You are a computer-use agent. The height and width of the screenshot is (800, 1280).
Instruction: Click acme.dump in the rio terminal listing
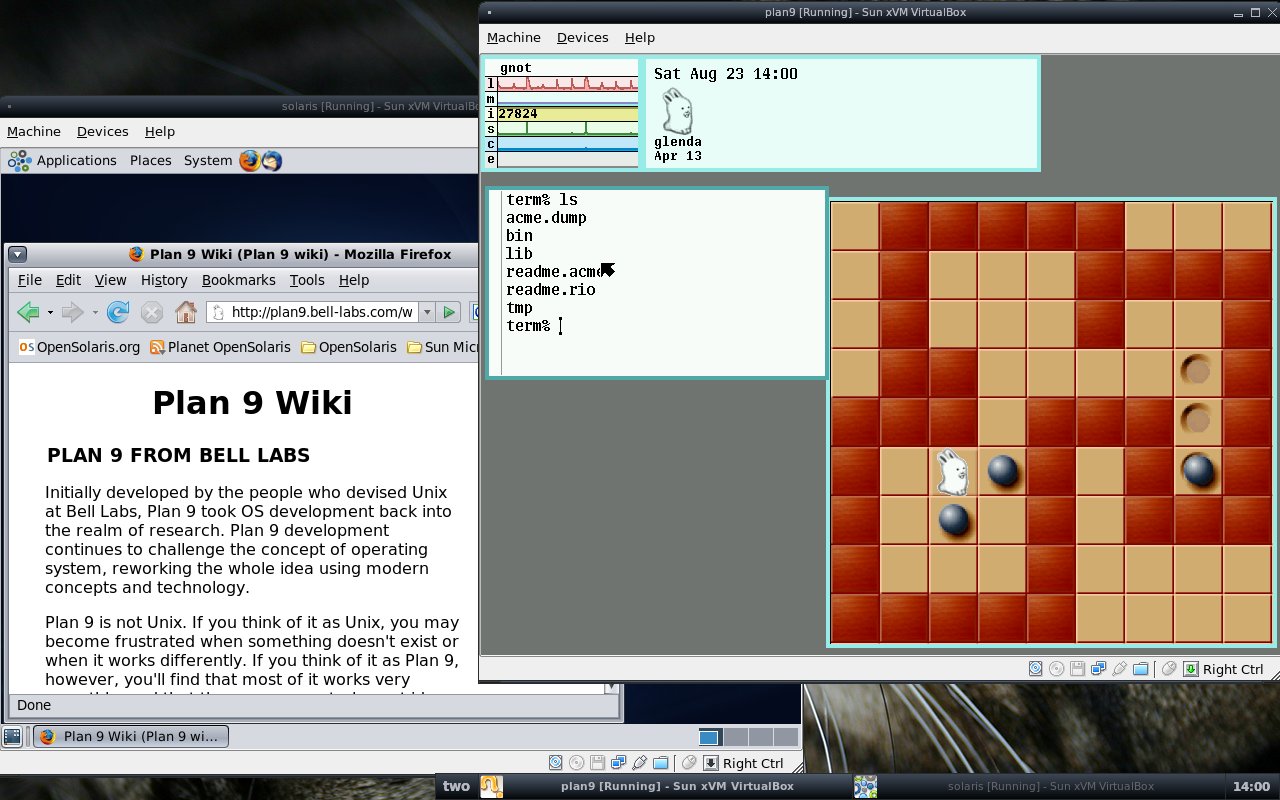pos(546,218)
